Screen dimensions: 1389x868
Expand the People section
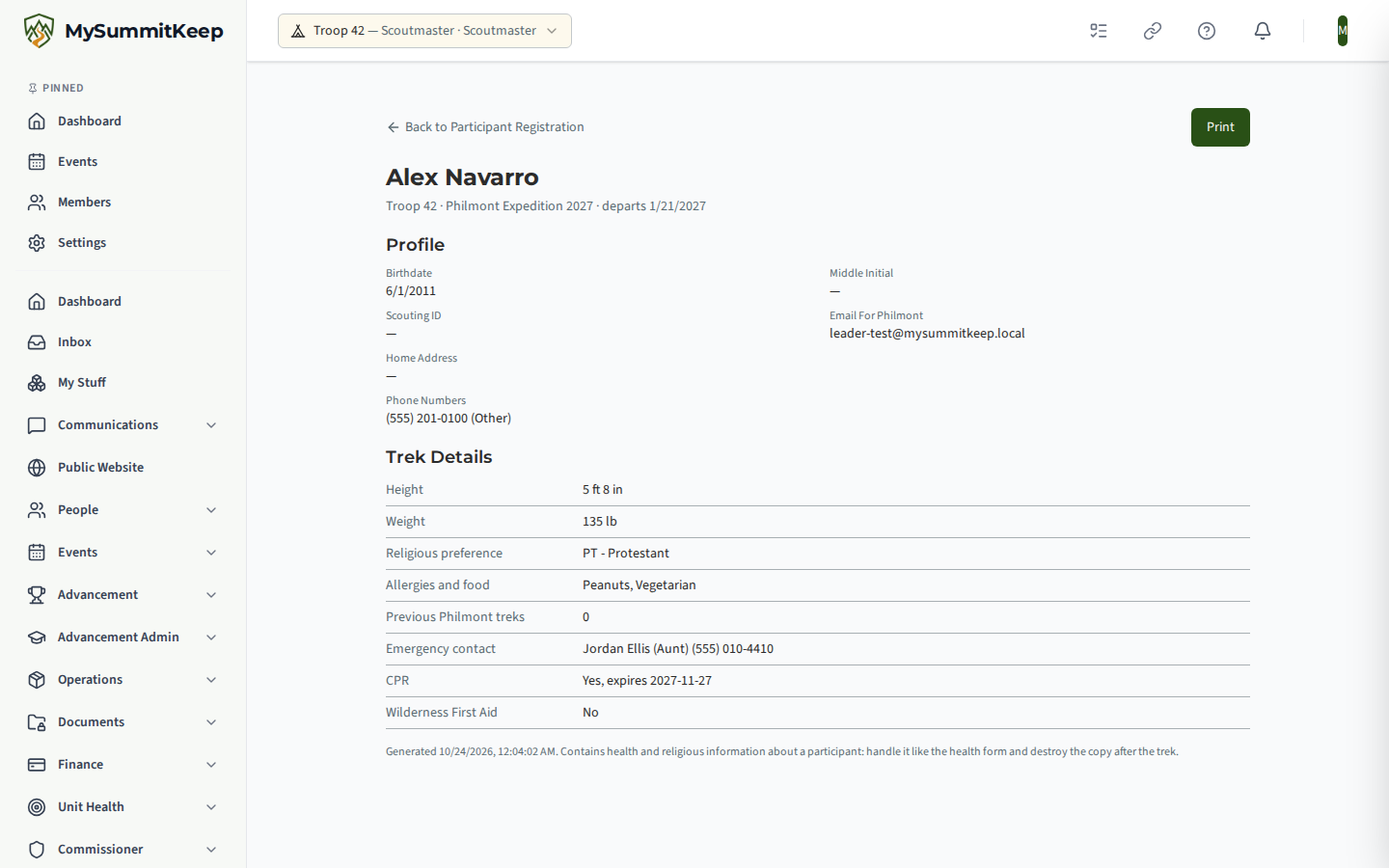click(123, 509)
